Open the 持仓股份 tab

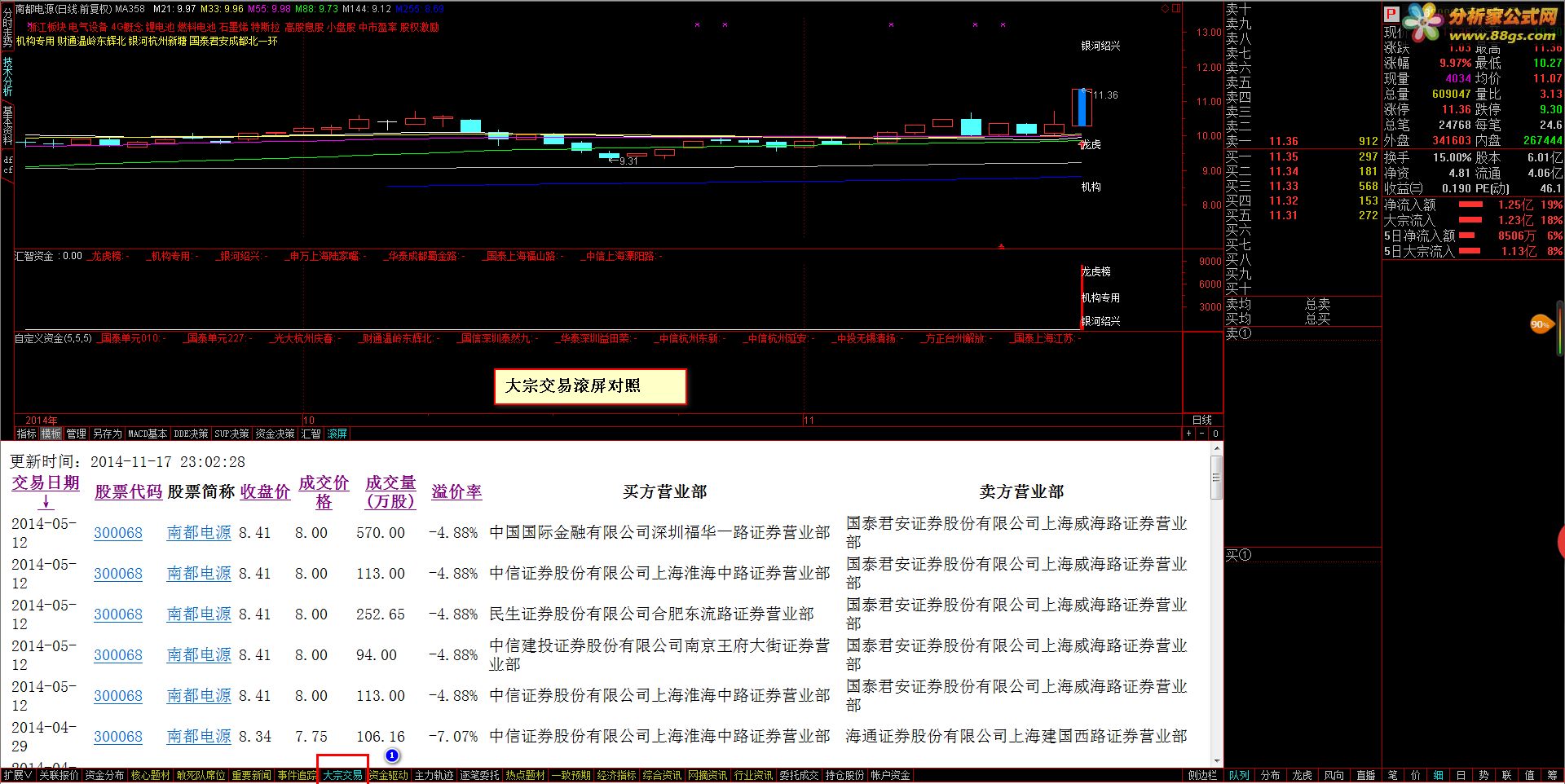pos(845,775)
